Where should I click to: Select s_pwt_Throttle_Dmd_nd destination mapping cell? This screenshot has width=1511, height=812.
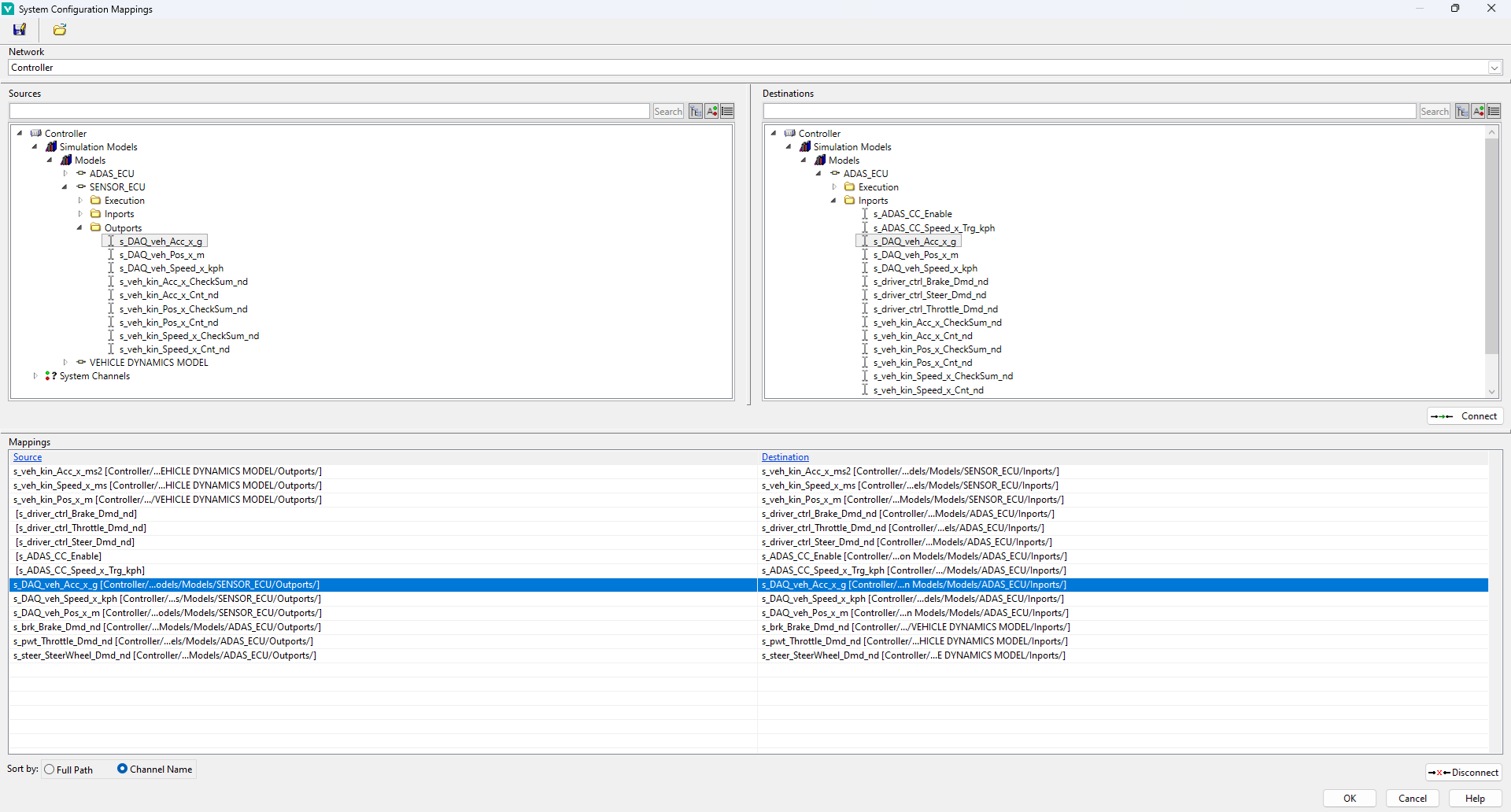click(1122, 641)
